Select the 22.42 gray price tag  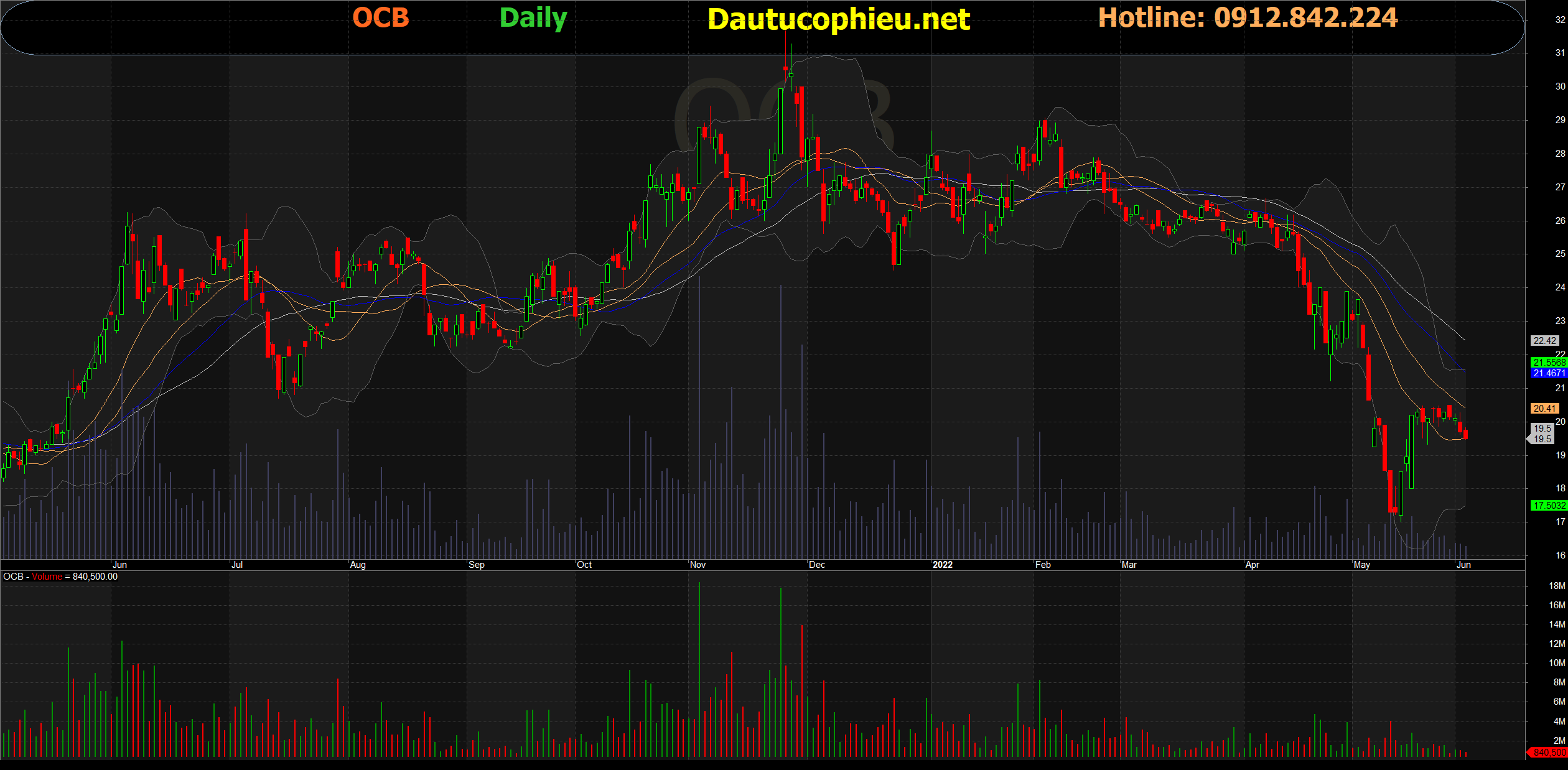pyautogui.click(x=1544, y=341)
